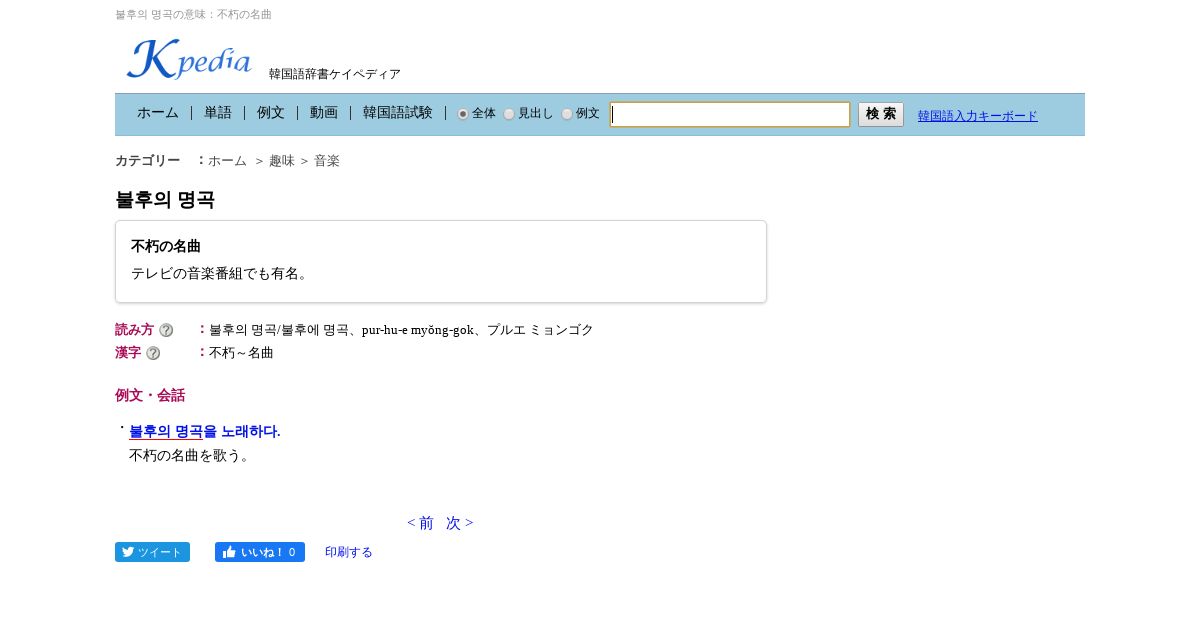
Task: Go to previous entry < 前
Action: point(420,523)
